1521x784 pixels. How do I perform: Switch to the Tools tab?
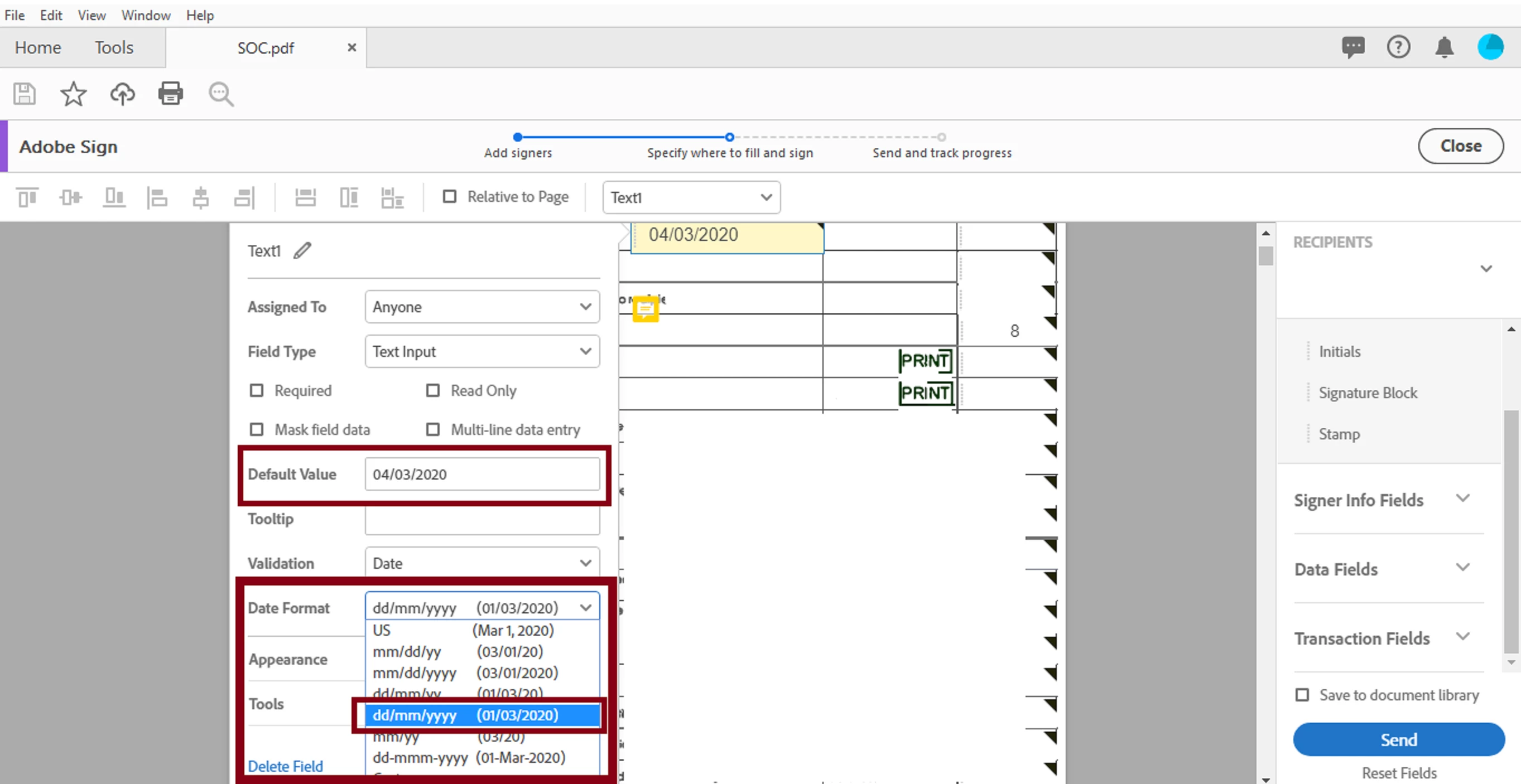[114, 47]
